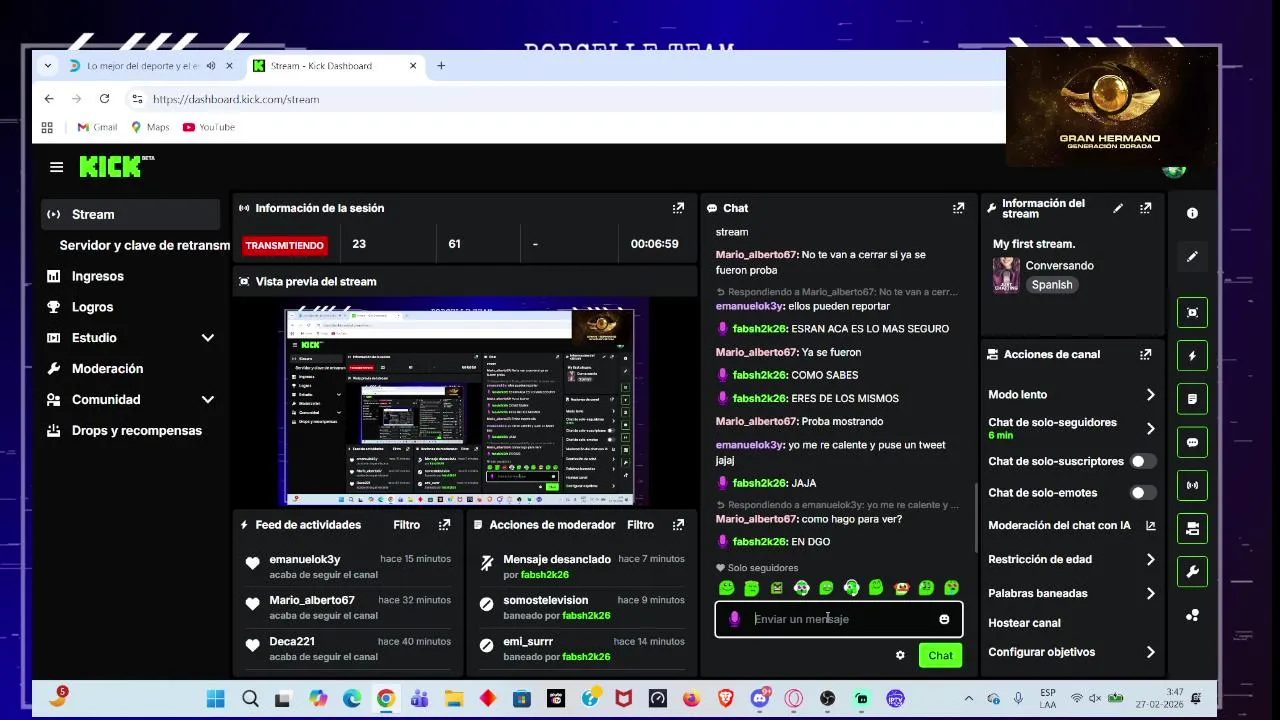The width and height of the screenshot is (1280, 720).
Task: Pop out the Información de la sesión panel
Action: click(678, 208)
